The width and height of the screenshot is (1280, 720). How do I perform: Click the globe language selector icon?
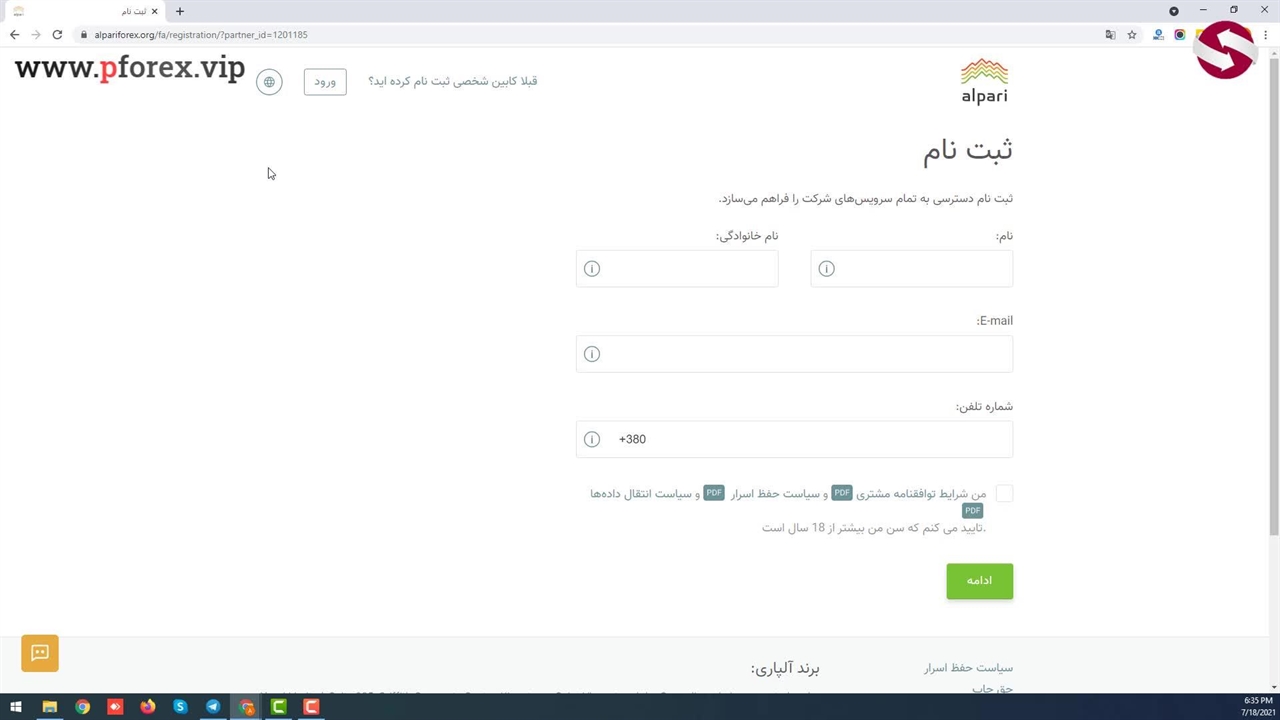tap(269, 82)
